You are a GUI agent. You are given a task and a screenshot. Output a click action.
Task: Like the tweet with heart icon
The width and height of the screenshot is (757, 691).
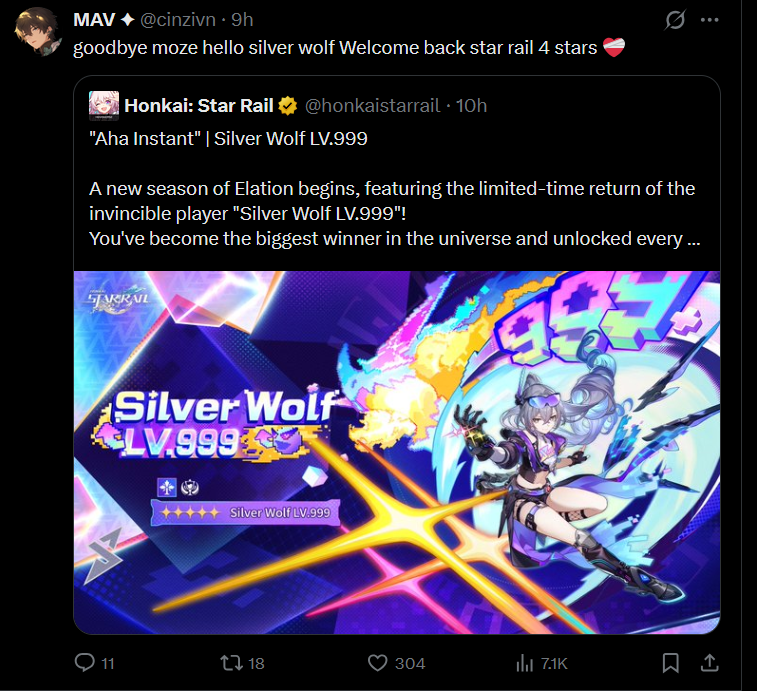[x=378, y=663]
